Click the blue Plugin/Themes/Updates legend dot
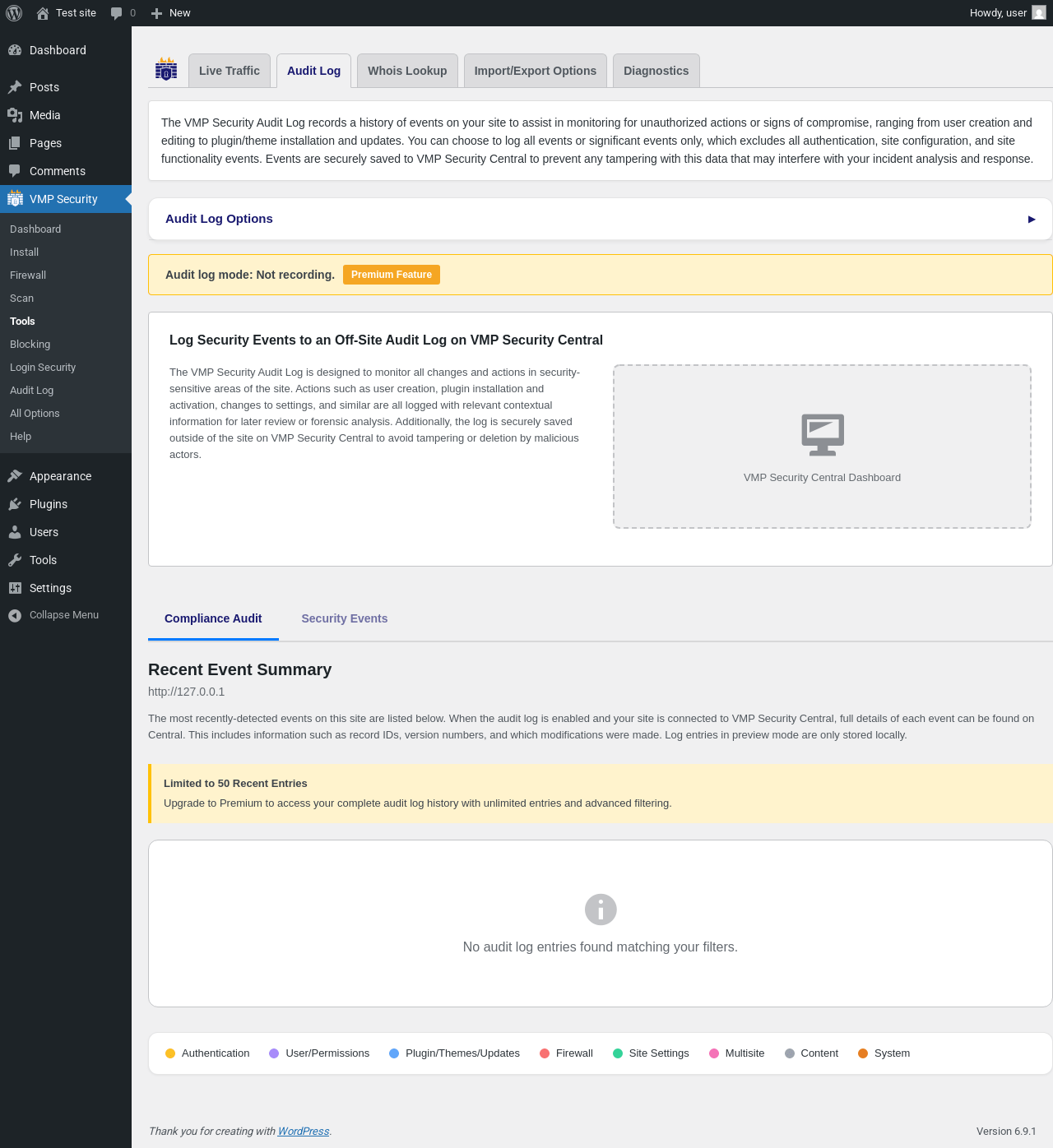1053x1148 pixels. (x=394, y=1053)
